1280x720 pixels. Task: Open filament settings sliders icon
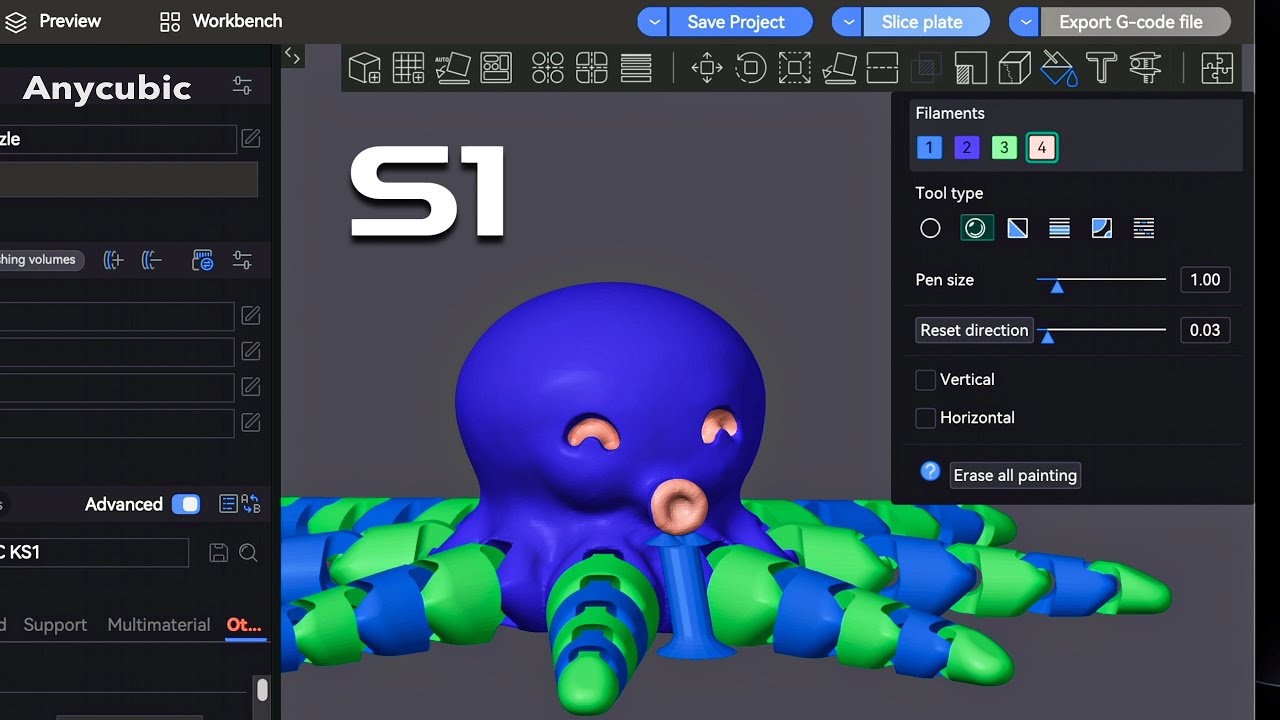(242, 260)
